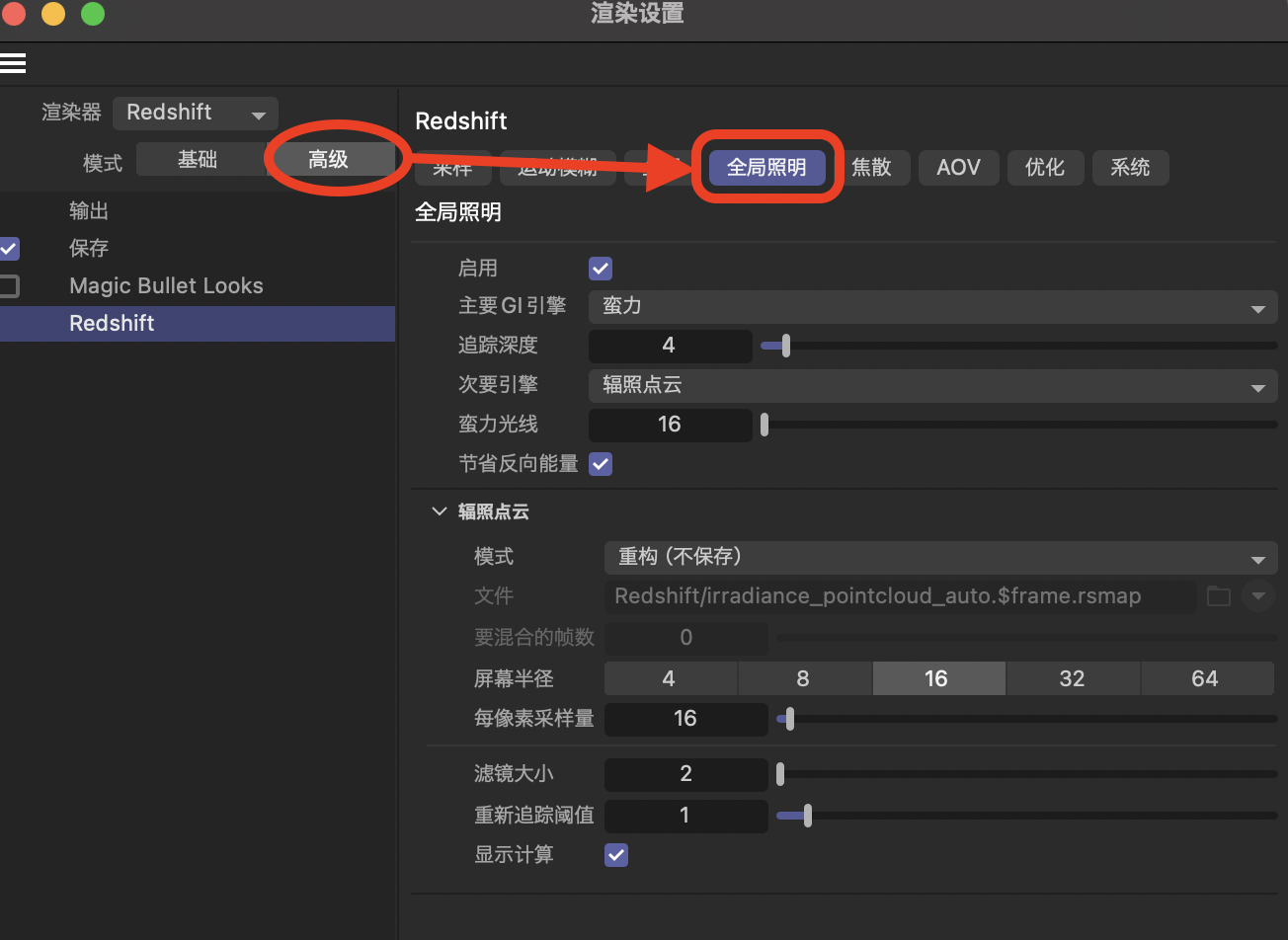Open the 渲染器 Redshift dropdown
The height and width of the screenshot is (940, 1288).
196,113
